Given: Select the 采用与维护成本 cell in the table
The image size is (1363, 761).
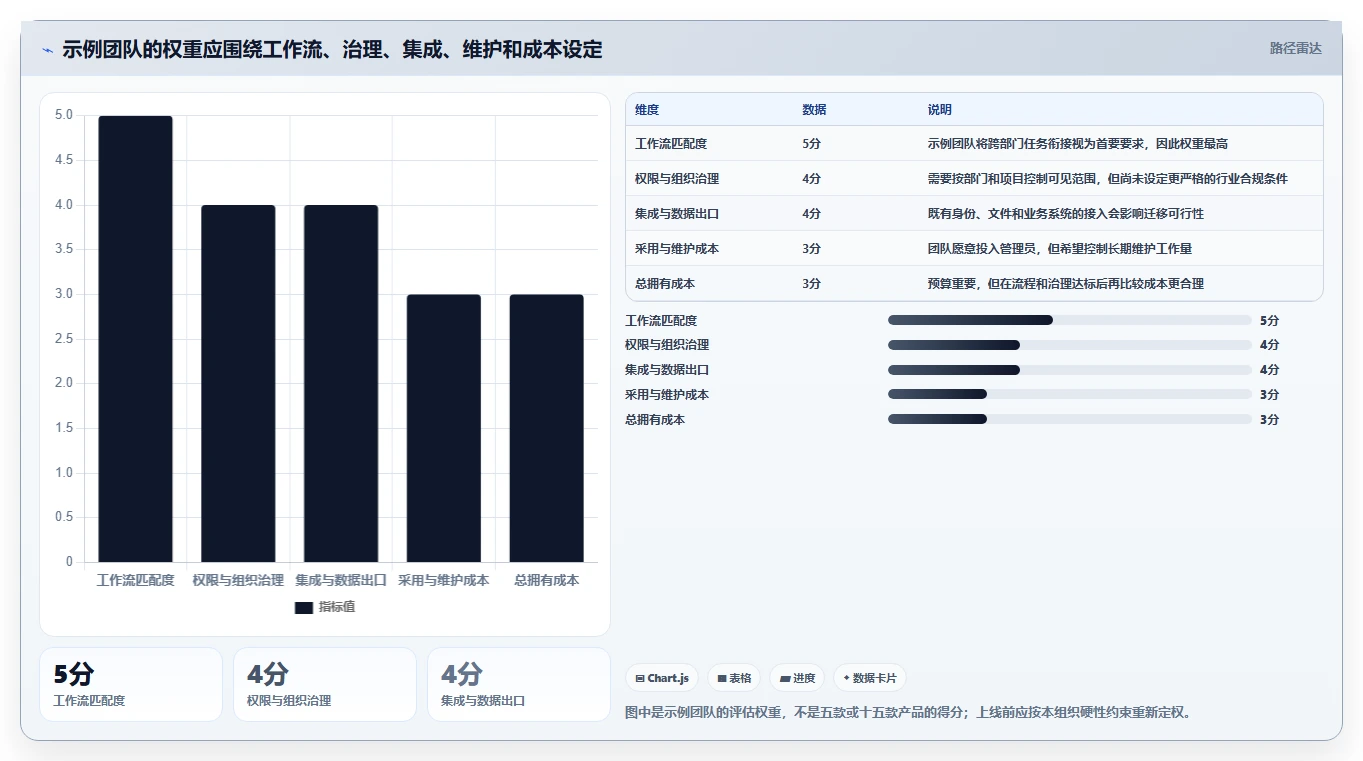Looking at the screenshot, I should [x=677, y=249].
